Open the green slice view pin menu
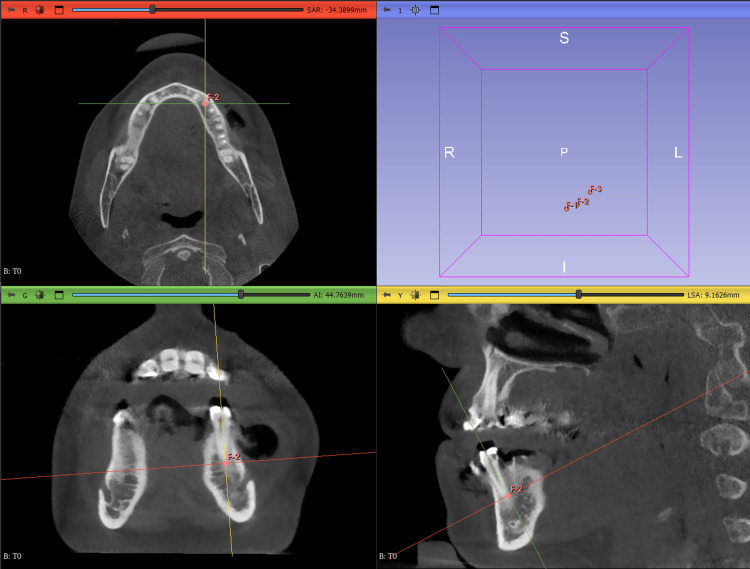The image size is (750, 569). pos(11,295)
